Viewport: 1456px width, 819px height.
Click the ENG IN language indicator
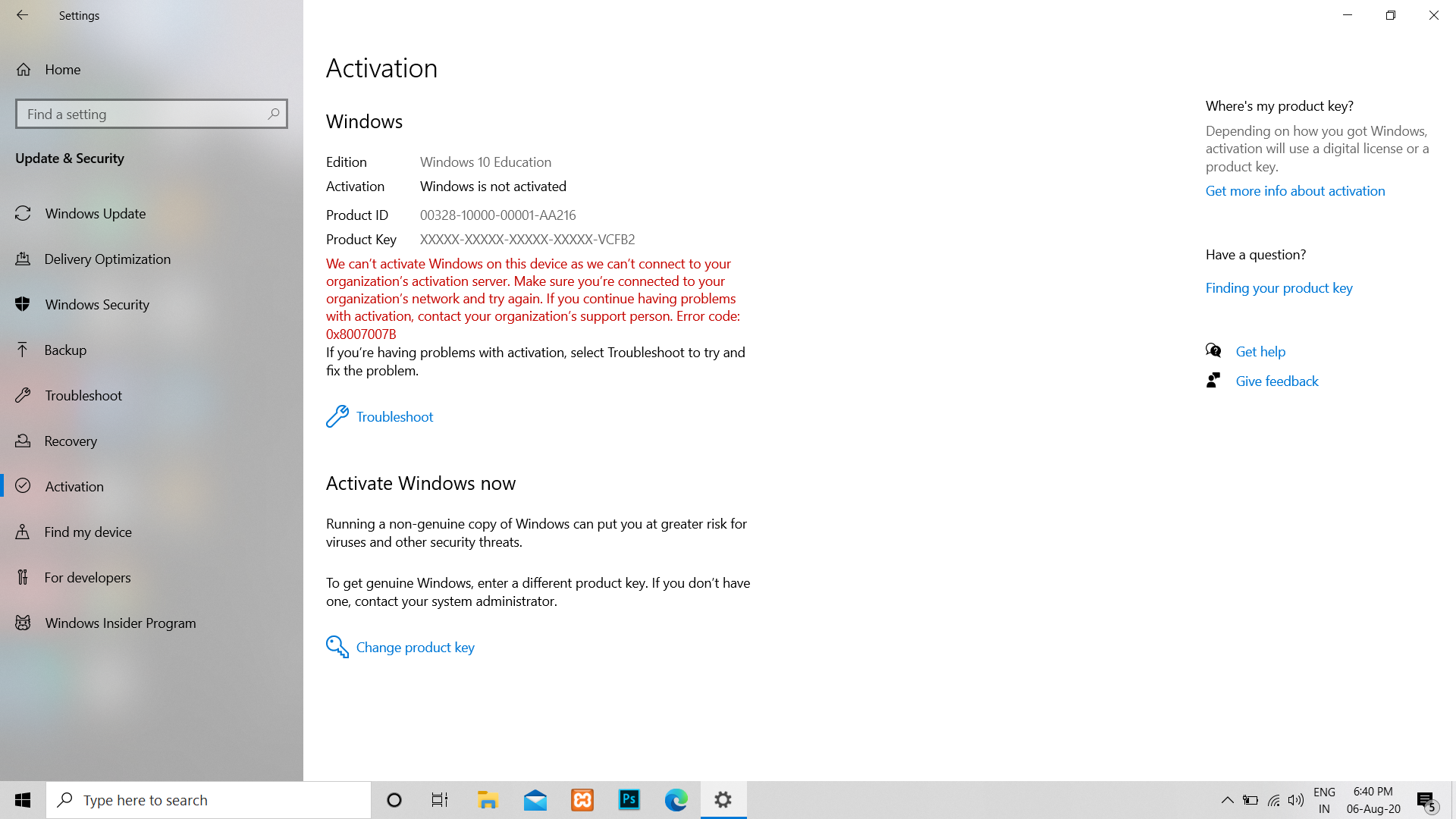coord(1324,800)
